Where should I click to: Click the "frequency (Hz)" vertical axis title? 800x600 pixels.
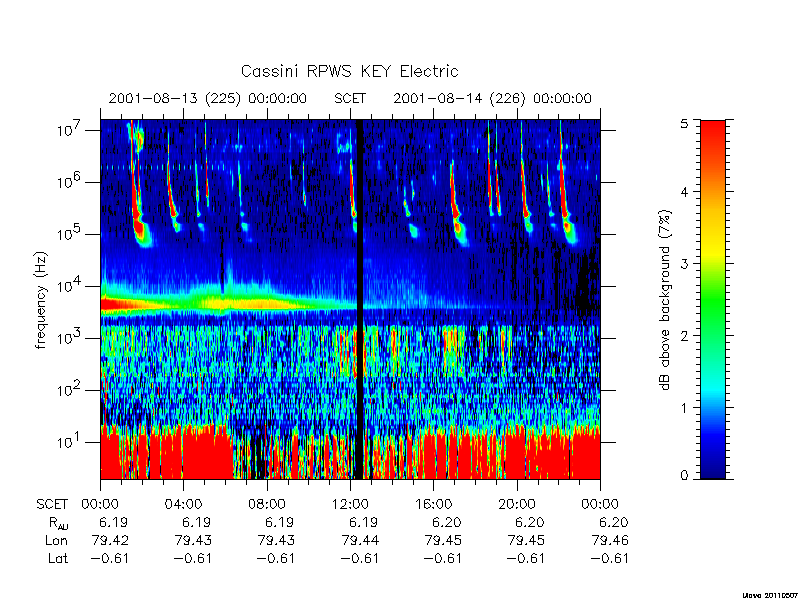click(41, 301)
